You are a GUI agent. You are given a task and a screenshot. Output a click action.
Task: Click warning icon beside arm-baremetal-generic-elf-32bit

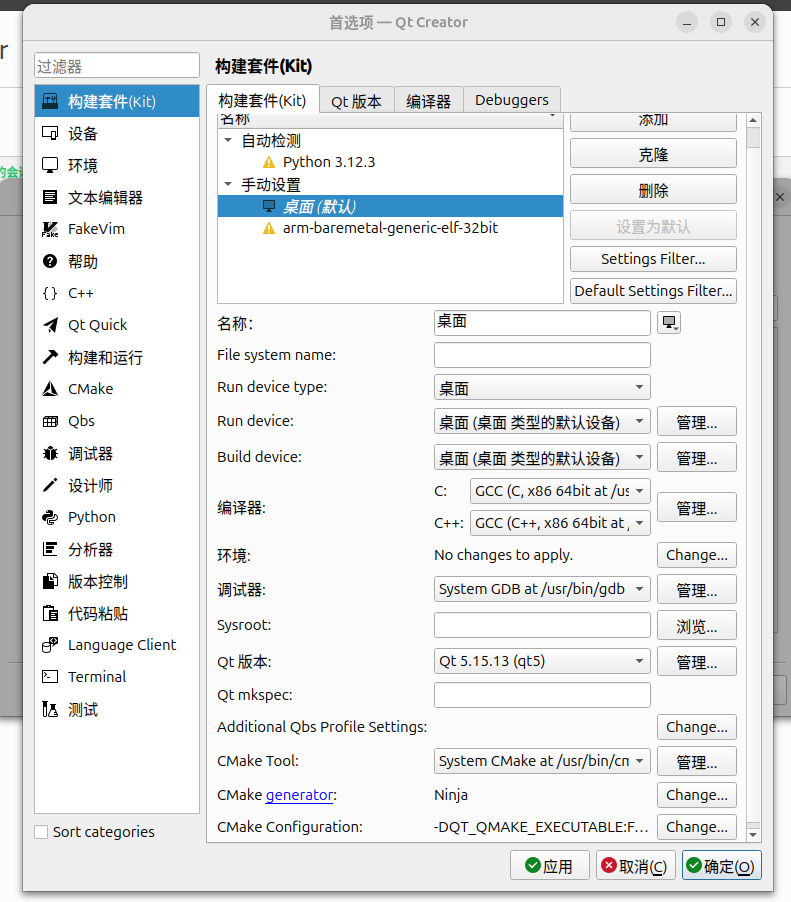point(269,229)
